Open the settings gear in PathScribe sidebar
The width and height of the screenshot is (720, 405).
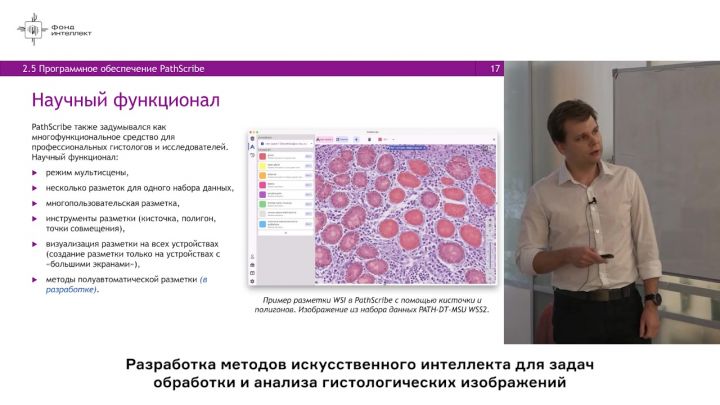click(251, 281)
